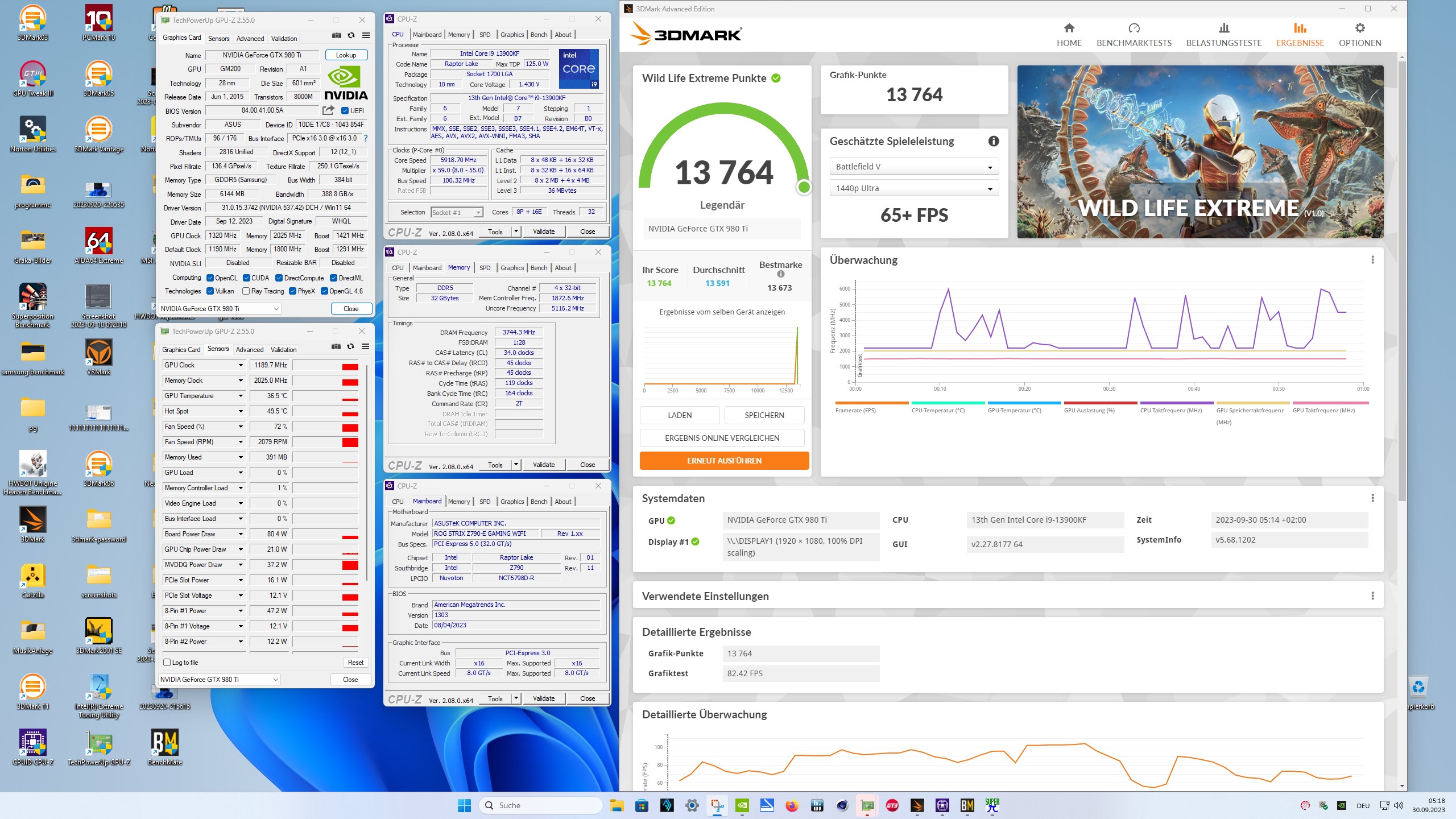The image size is (1456, 819).
Task: Expand the Board Power Draw sensor dropdown
Action: (241, 534)
